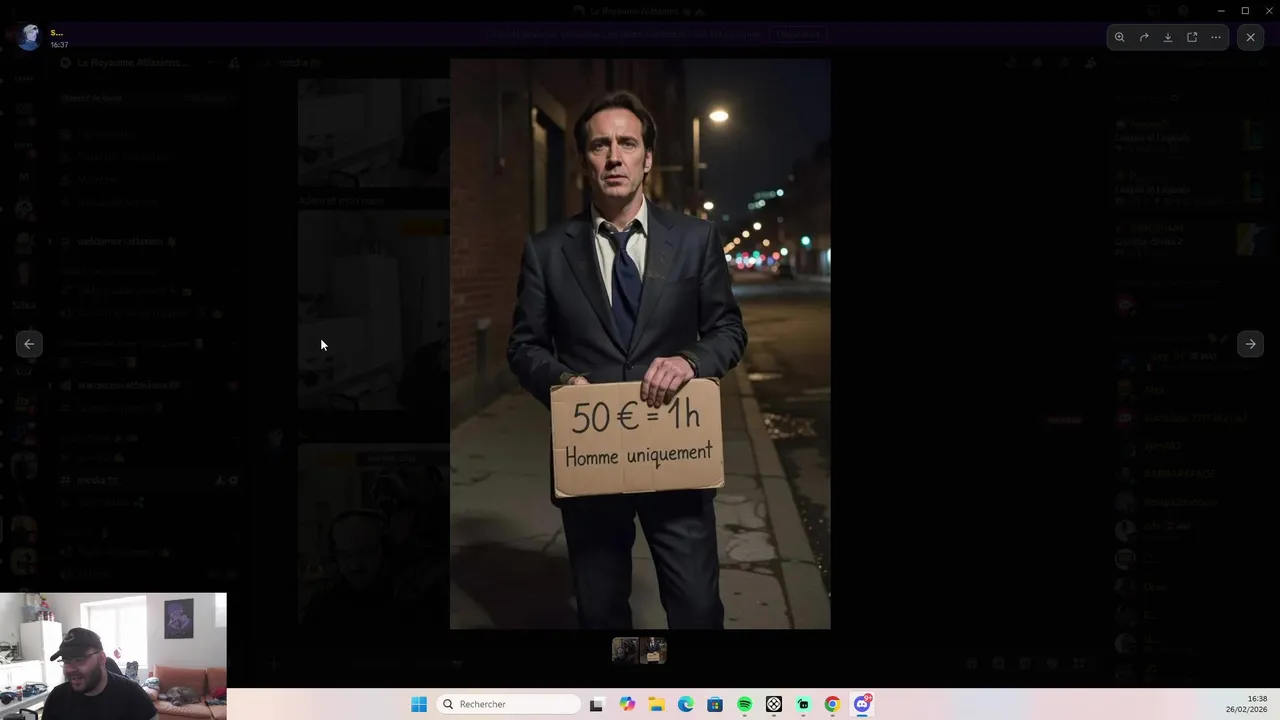Open the black-and-white diamond taskbar app

point(774,704)
